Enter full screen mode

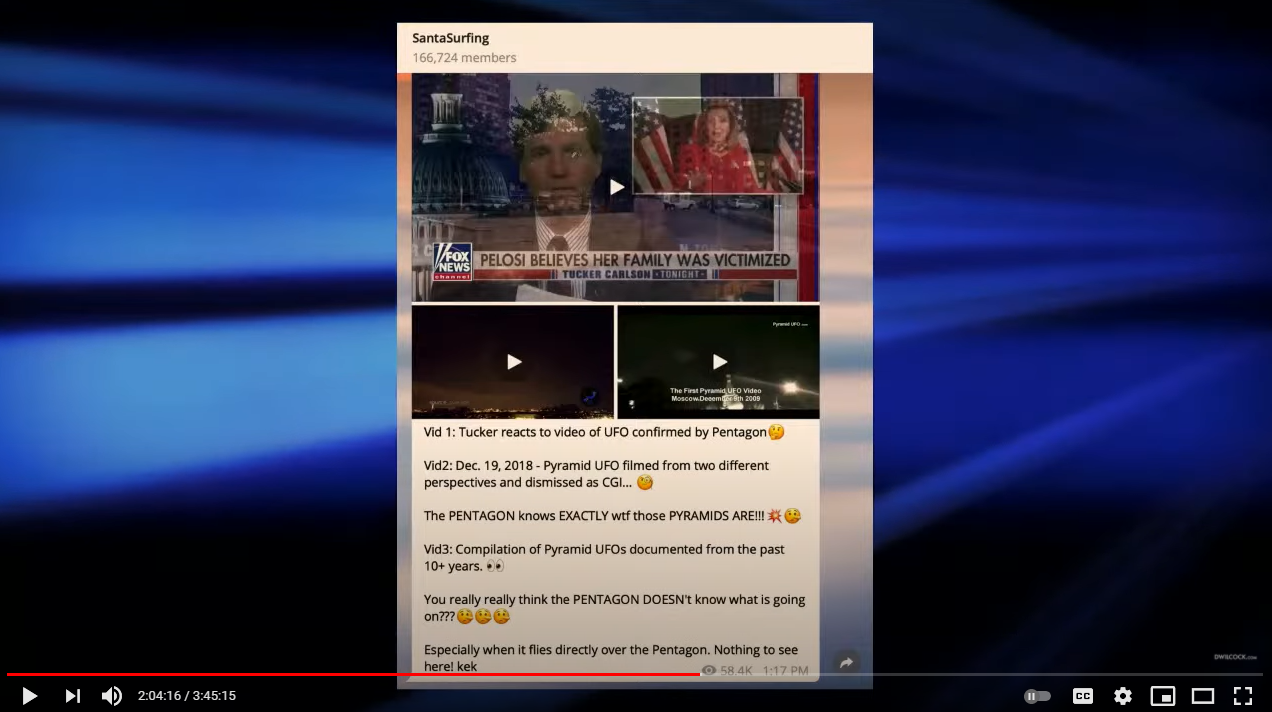1243,696
